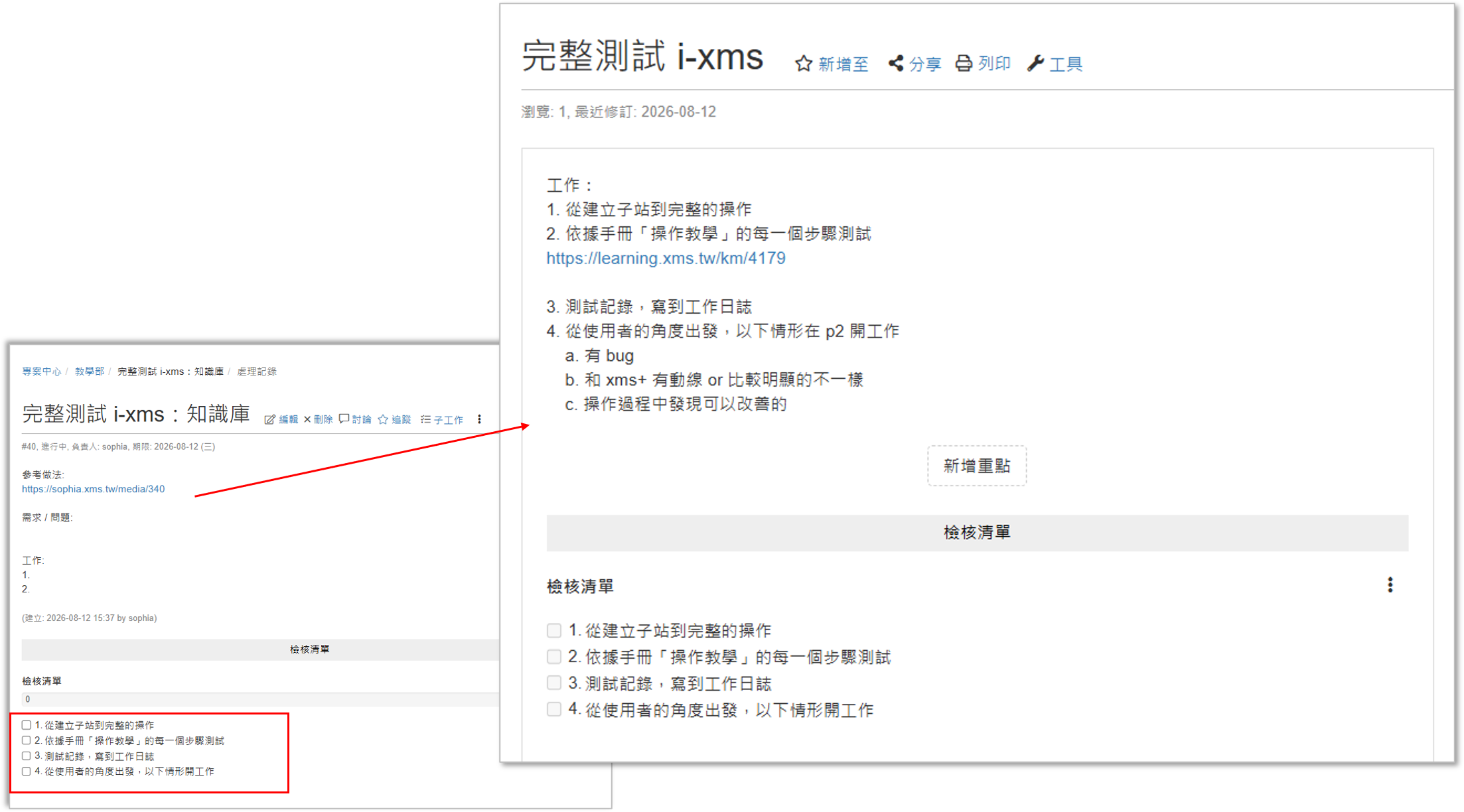Check '3. 測試記錄，寫到工作日誌' in the right panel

[x=554, y=683]
